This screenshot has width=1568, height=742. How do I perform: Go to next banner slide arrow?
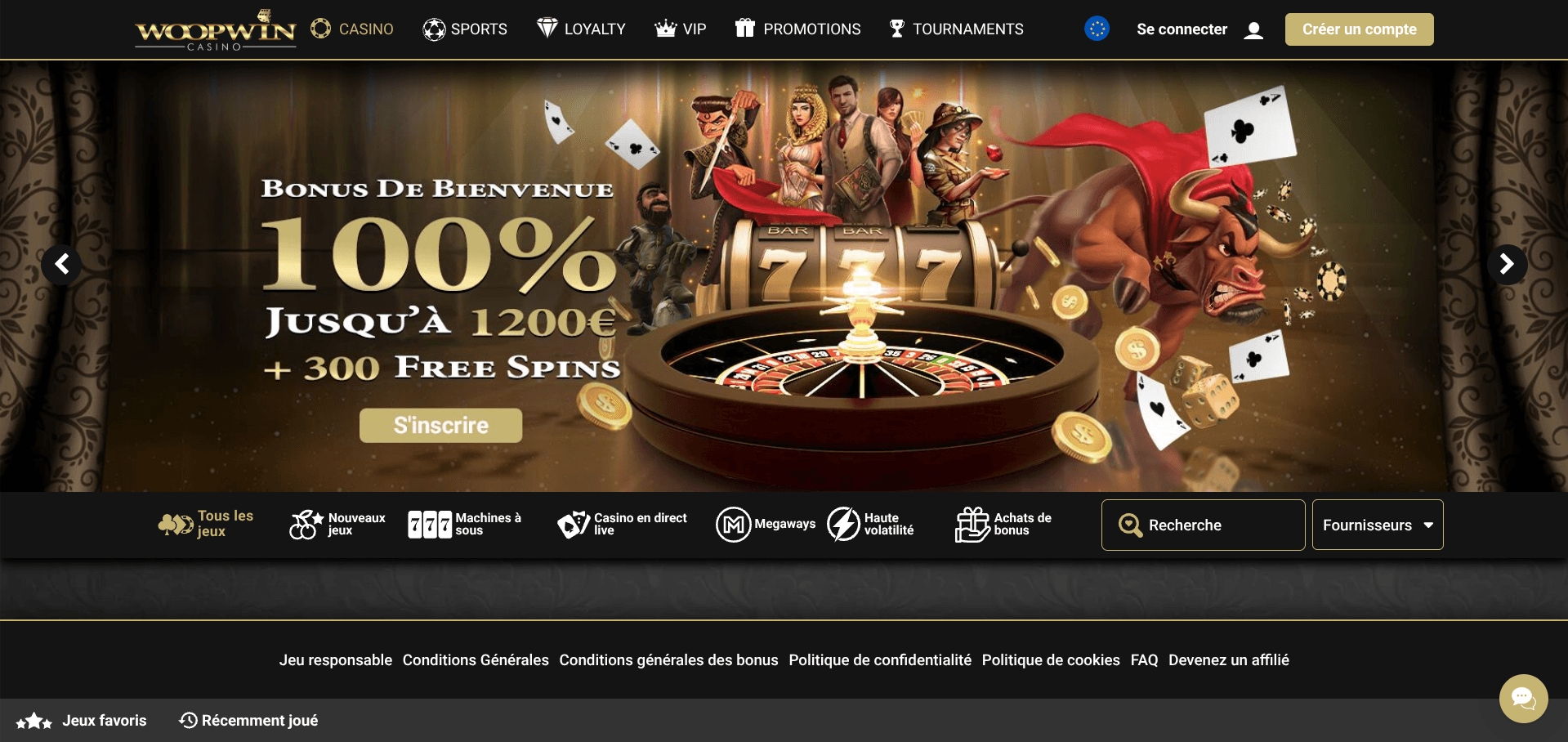[1507, 264]
